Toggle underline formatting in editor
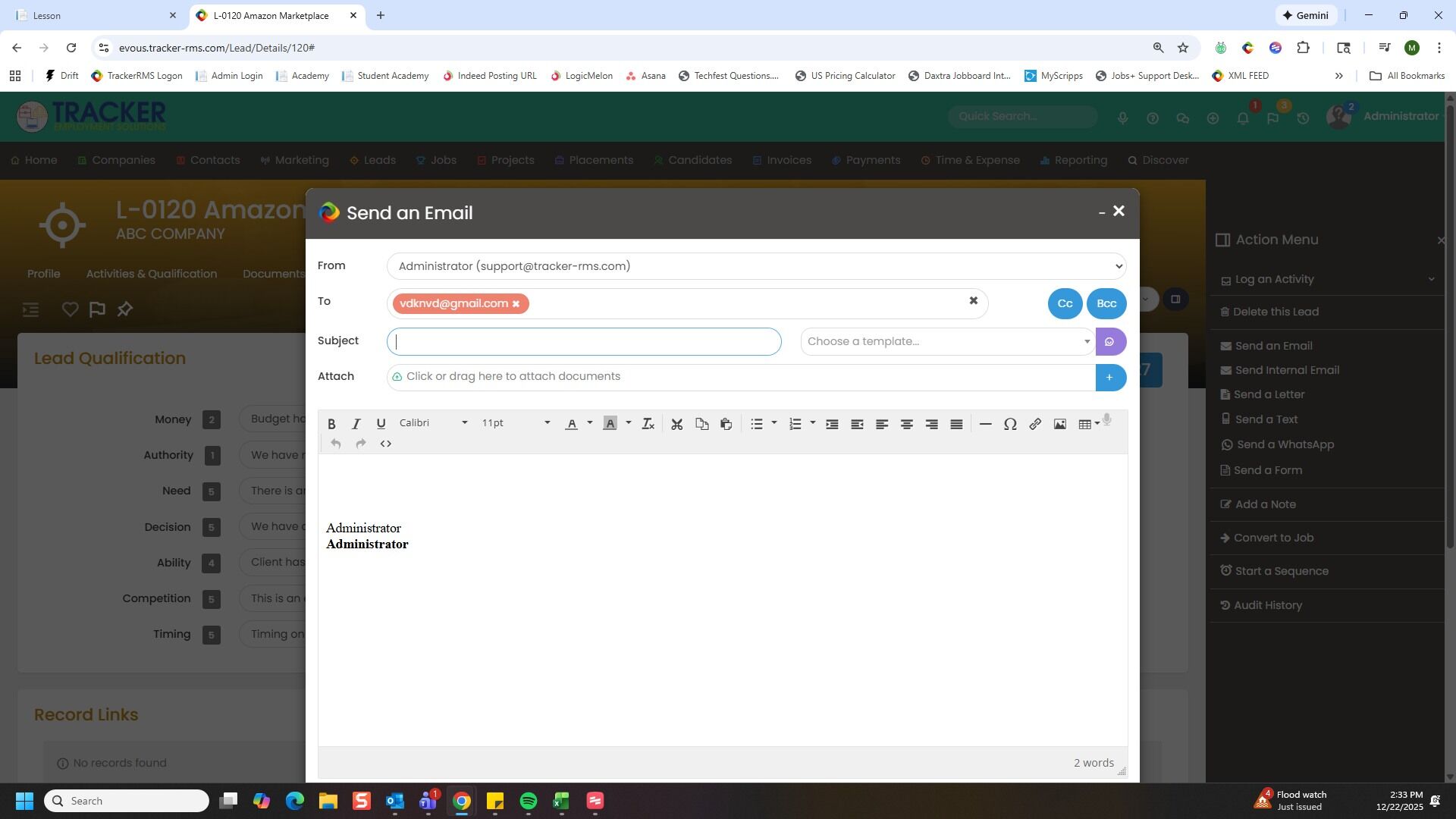1456x819 pixels. pyautogui.click(x=381, y=424)
